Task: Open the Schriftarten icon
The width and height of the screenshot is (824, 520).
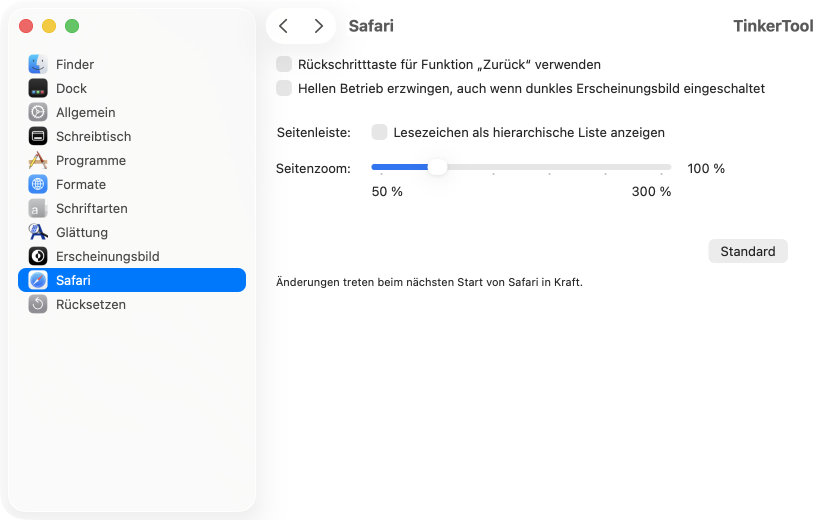Action: (38, 208)
